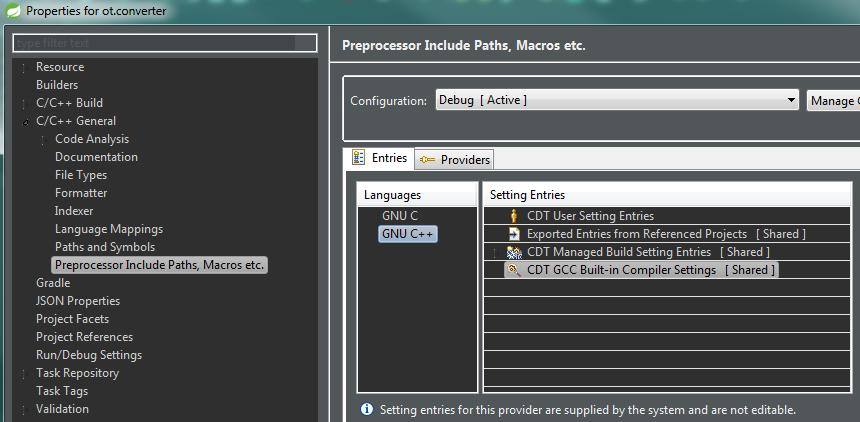Viewport: 860px width, 422px height.
Task: Select GNU C in the Languages list
Action: pos(400,216)
